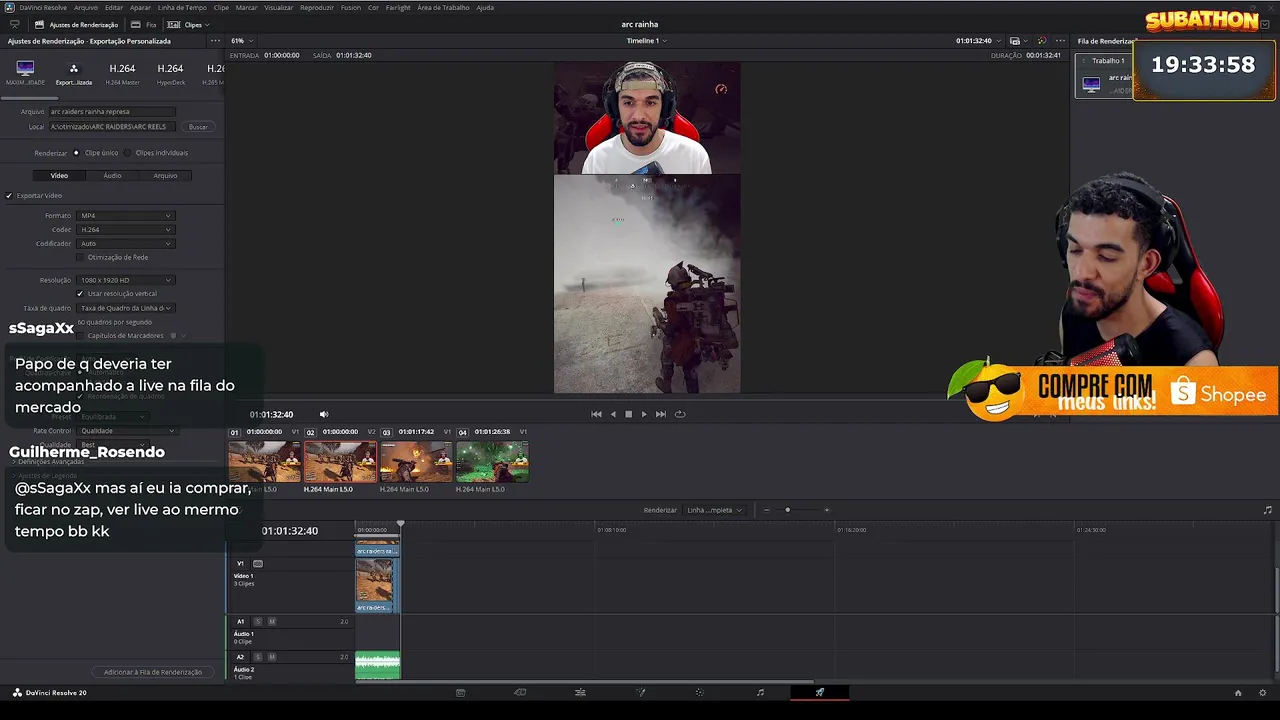This screenshot has width=1280, height=720.
Task: Click the arc raiders file name field
Action: (x=112, y=112)
